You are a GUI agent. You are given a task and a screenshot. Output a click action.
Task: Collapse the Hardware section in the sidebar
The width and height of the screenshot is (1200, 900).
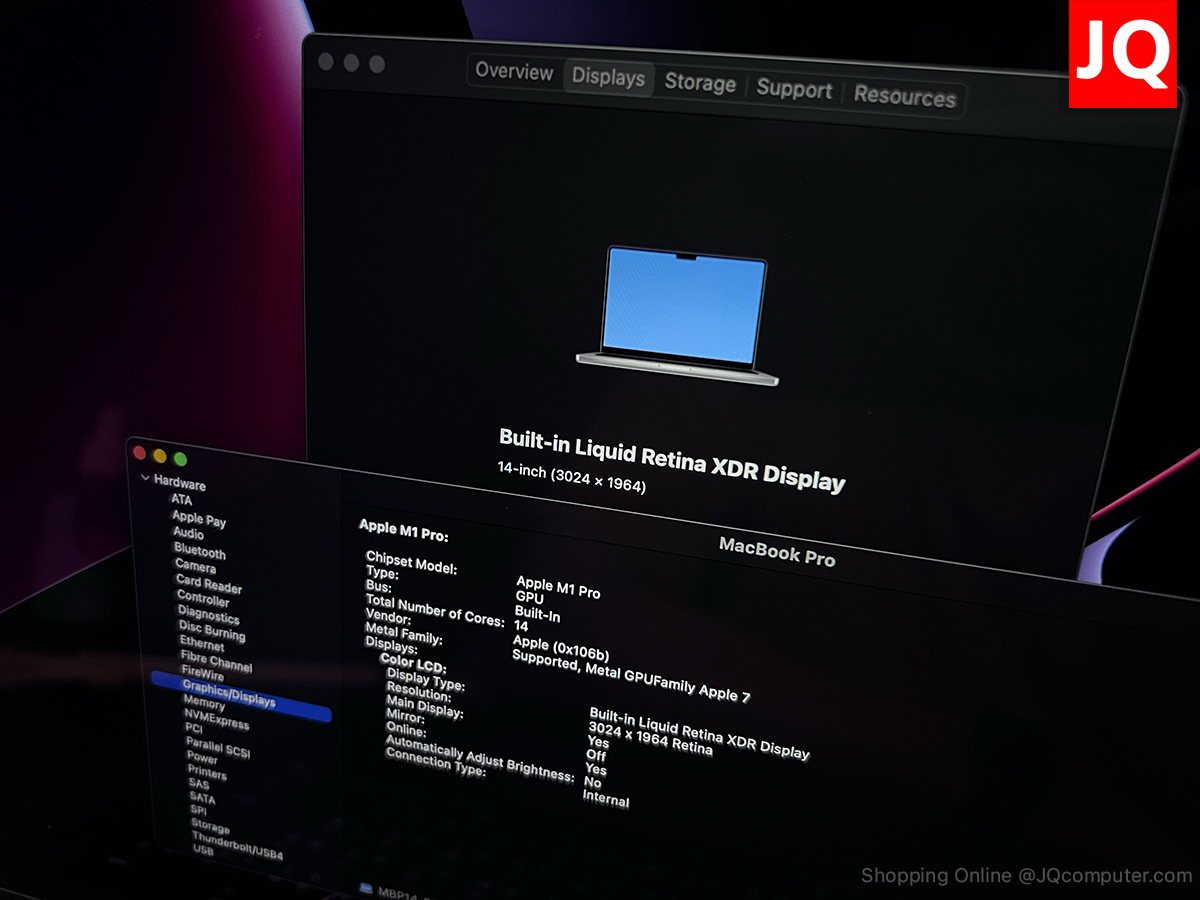point(147,479)
